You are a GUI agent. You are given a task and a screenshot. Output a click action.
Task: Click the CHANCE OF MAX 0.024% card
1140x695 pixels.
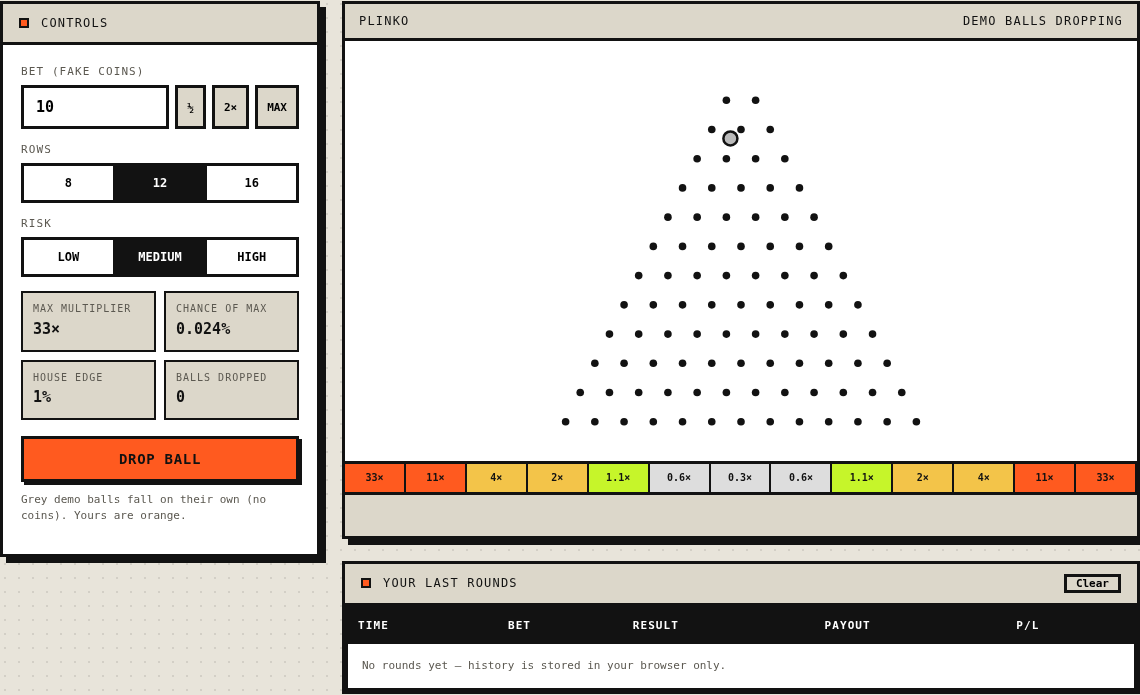[231, 321]
